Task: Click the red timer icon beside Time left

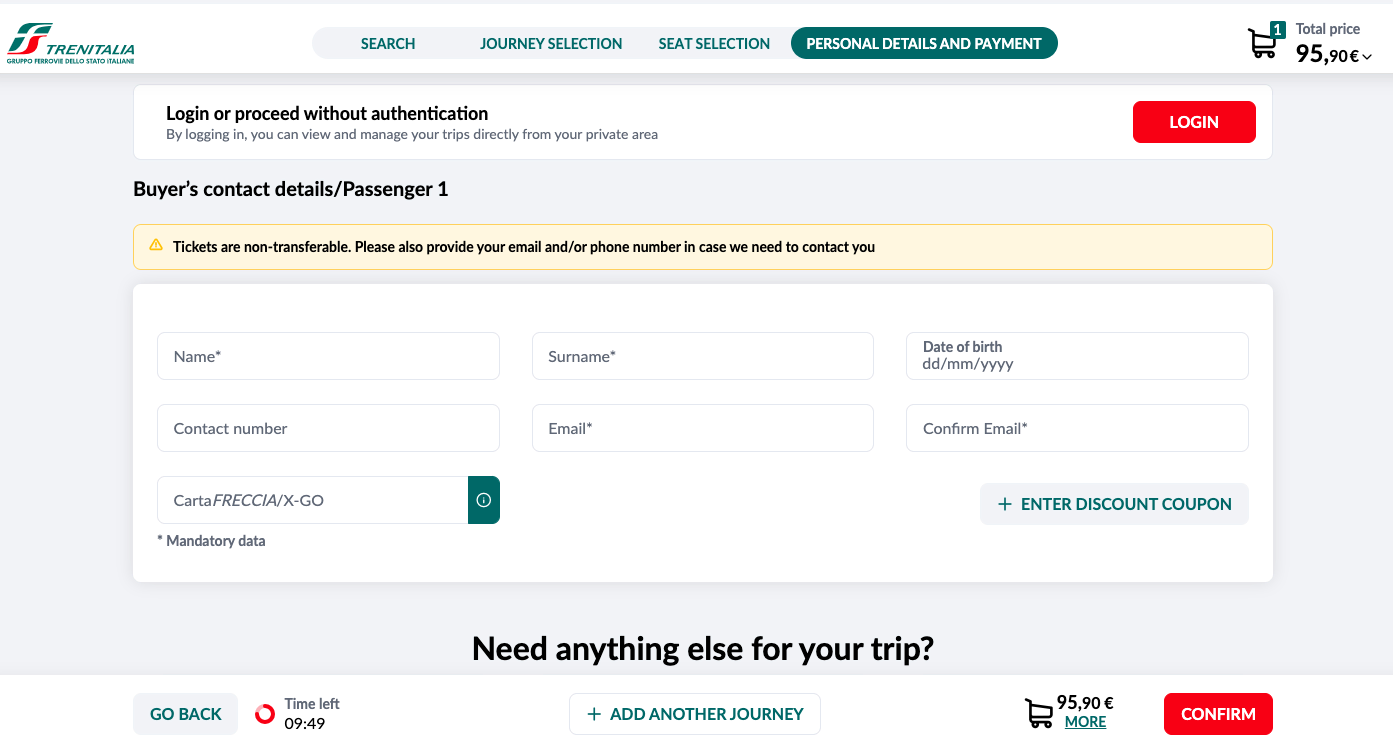Action: pos(264,713)
